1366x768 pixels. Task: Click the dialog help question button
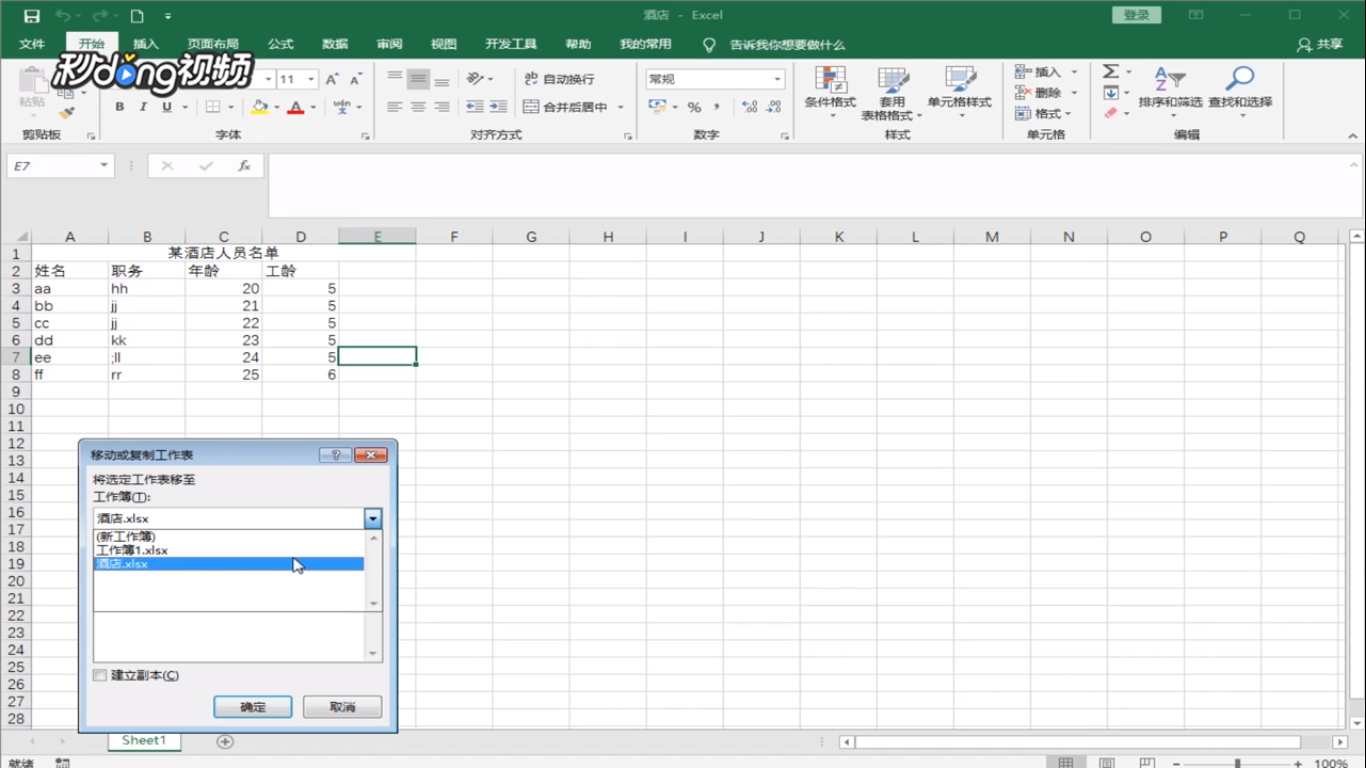[x=335, y=455]
